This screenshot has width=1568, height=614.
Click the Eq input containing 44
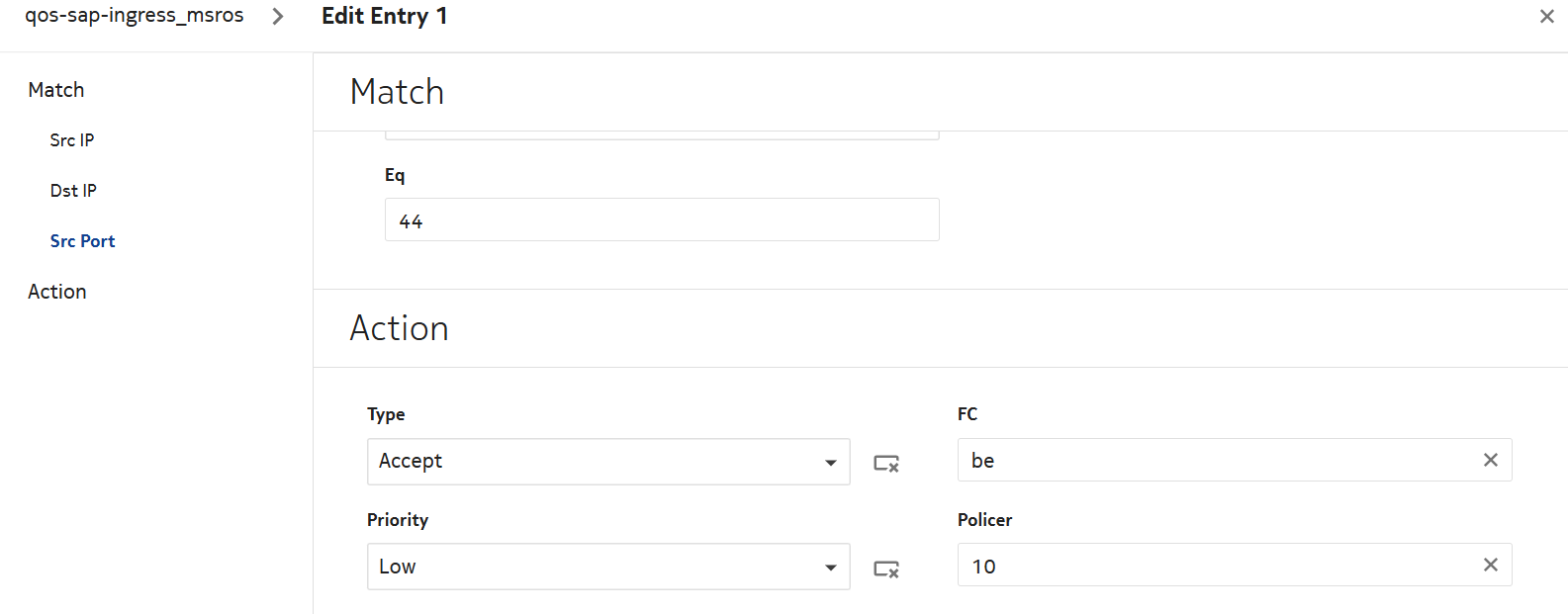point(661,220)
